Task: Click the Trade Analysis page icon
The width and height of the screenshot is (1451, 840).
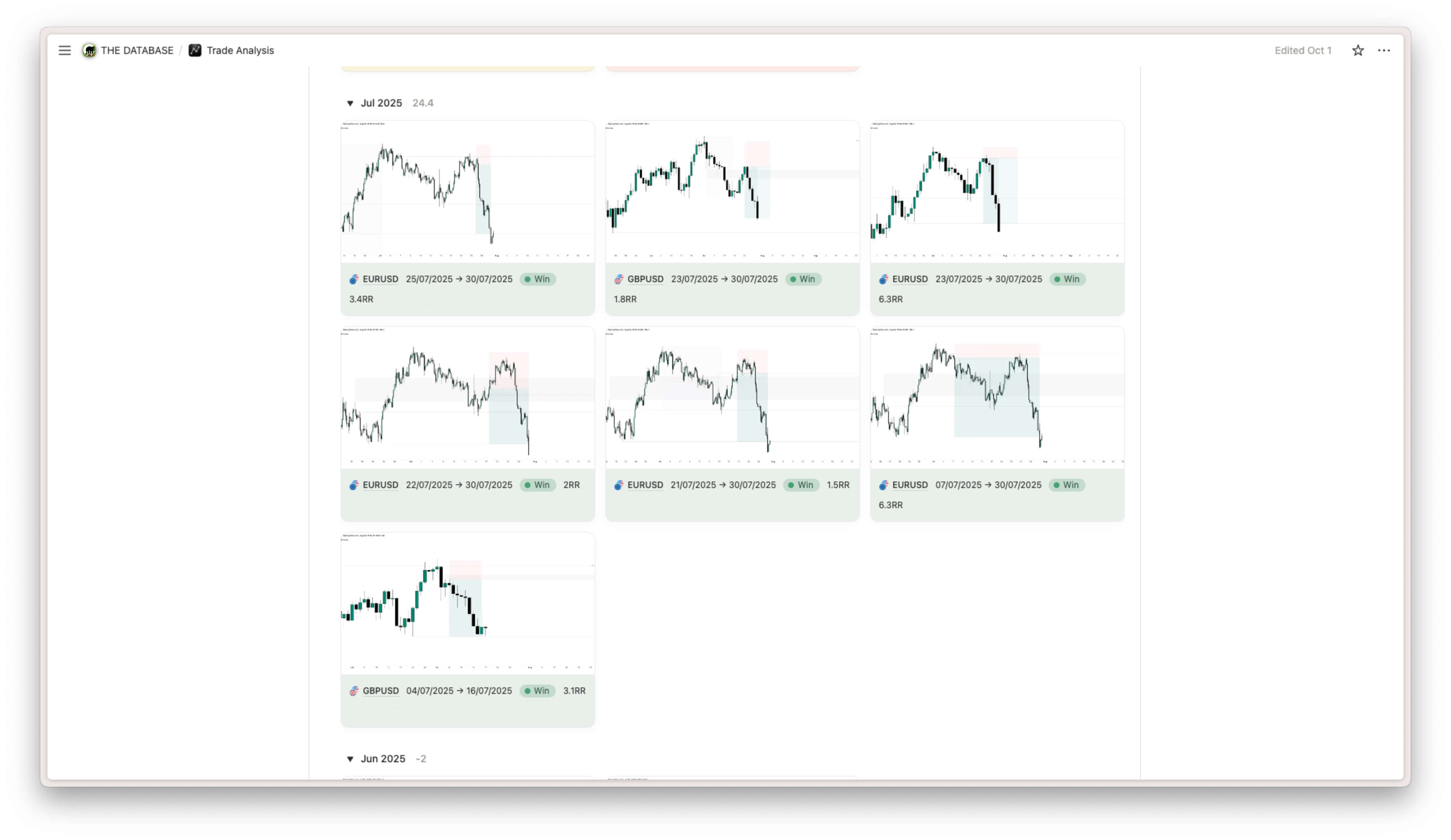Action: tap(195, 51)
